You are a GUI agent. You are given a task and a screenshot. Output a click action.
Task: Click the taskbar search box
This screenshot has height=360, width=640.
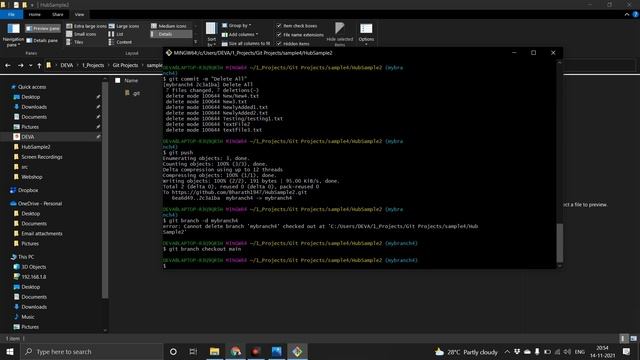click(x=92, y=351)
